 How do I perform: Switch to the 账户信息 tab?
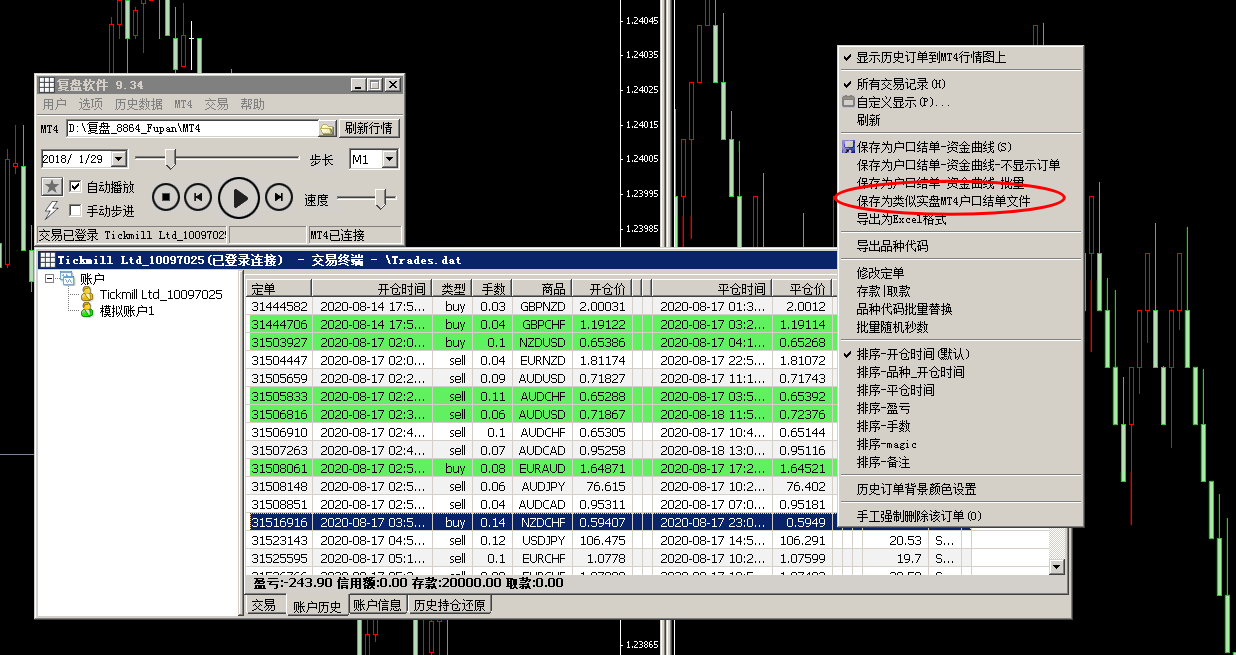pos(378,605)
